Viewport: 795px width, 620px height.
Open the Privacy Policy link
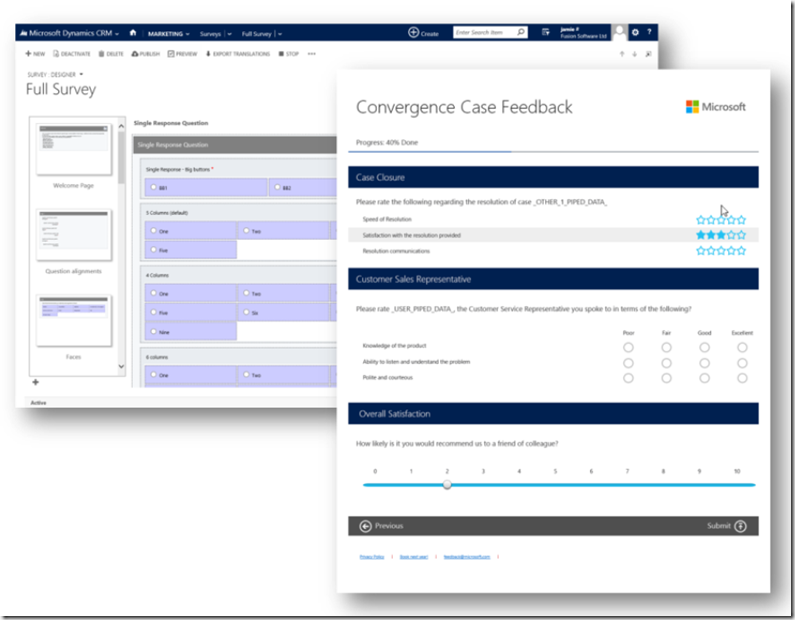click(372, 557)
